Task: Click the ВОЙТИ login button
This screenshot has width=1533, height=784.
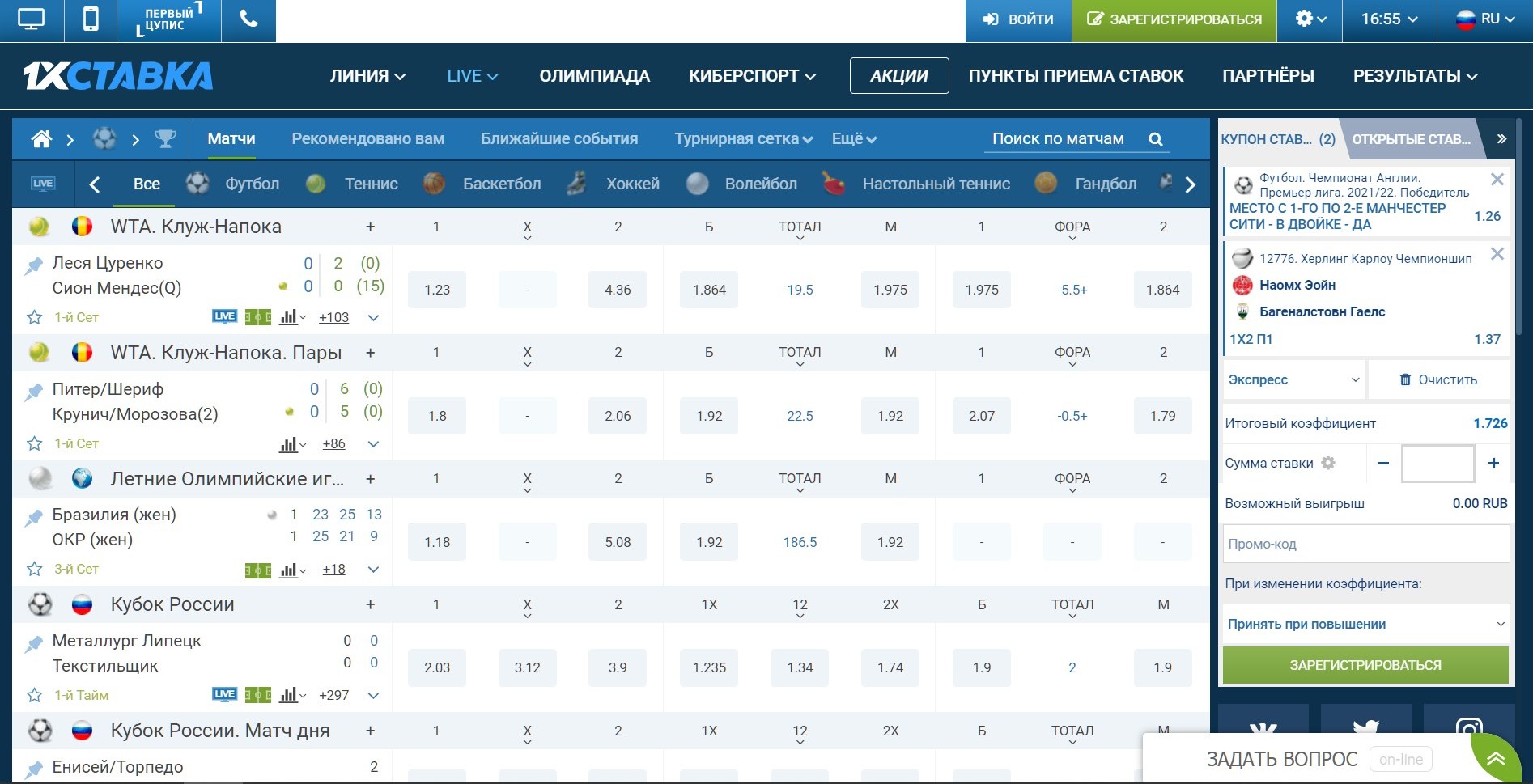Action: point(1018,19)
